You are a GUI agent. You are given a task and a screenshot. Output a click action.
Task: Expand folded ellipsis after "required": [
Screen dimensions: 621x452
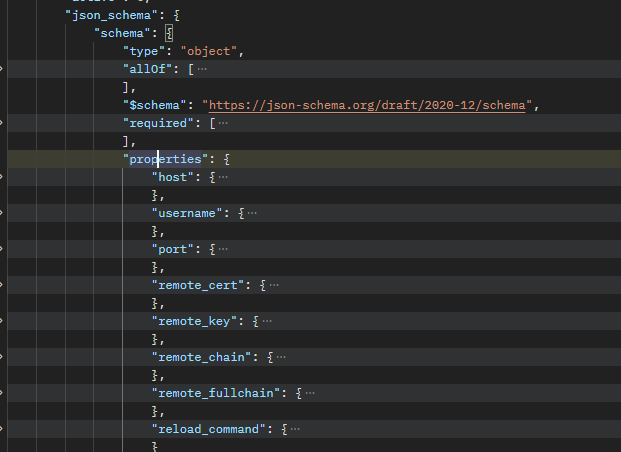(x=223, y=123)
